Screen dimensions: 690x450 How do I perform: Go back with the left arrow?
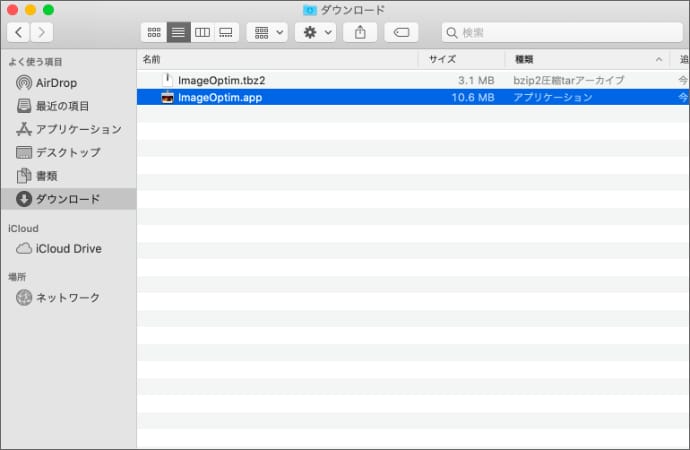tap(18, 33)
